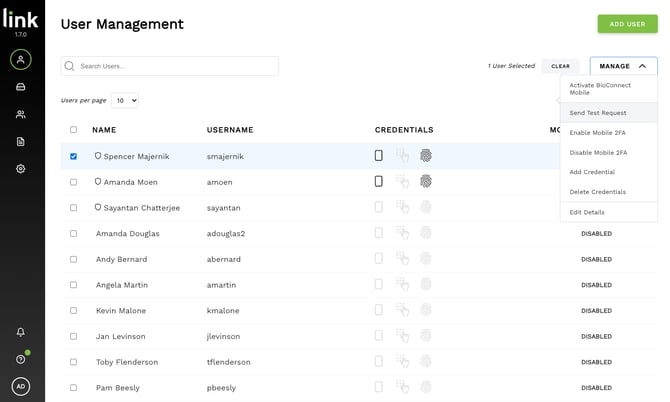Click Spencer Majernik's fingerprint credential icon
This screenshot has height=402, width=670.
(425, 156)
